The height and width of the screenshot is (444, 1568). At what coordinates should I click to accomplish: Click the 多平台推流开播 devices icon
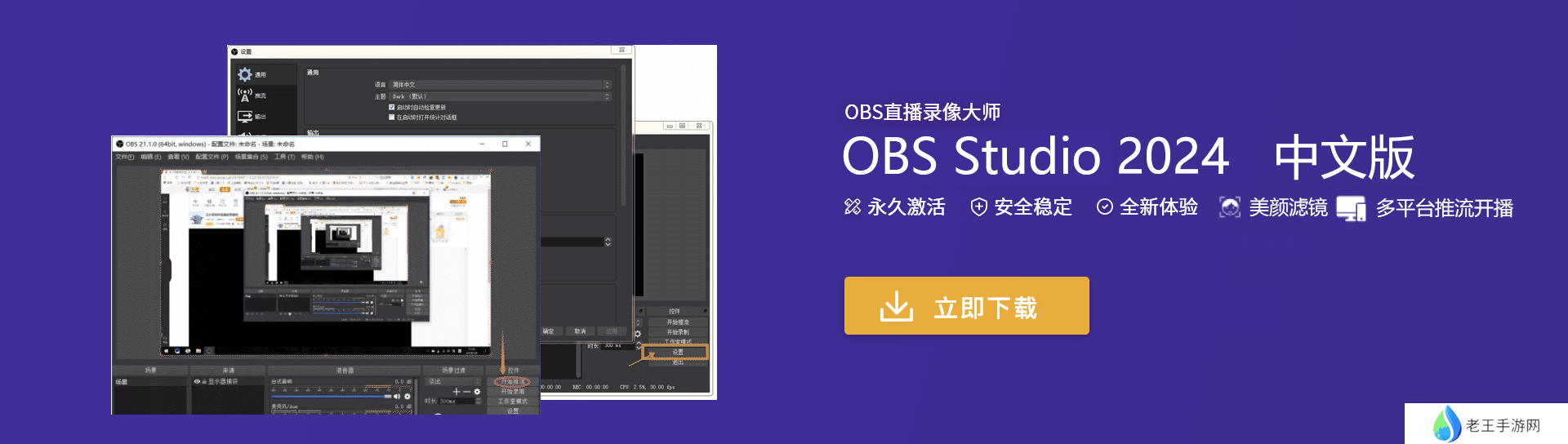(x=1351, y=209)
